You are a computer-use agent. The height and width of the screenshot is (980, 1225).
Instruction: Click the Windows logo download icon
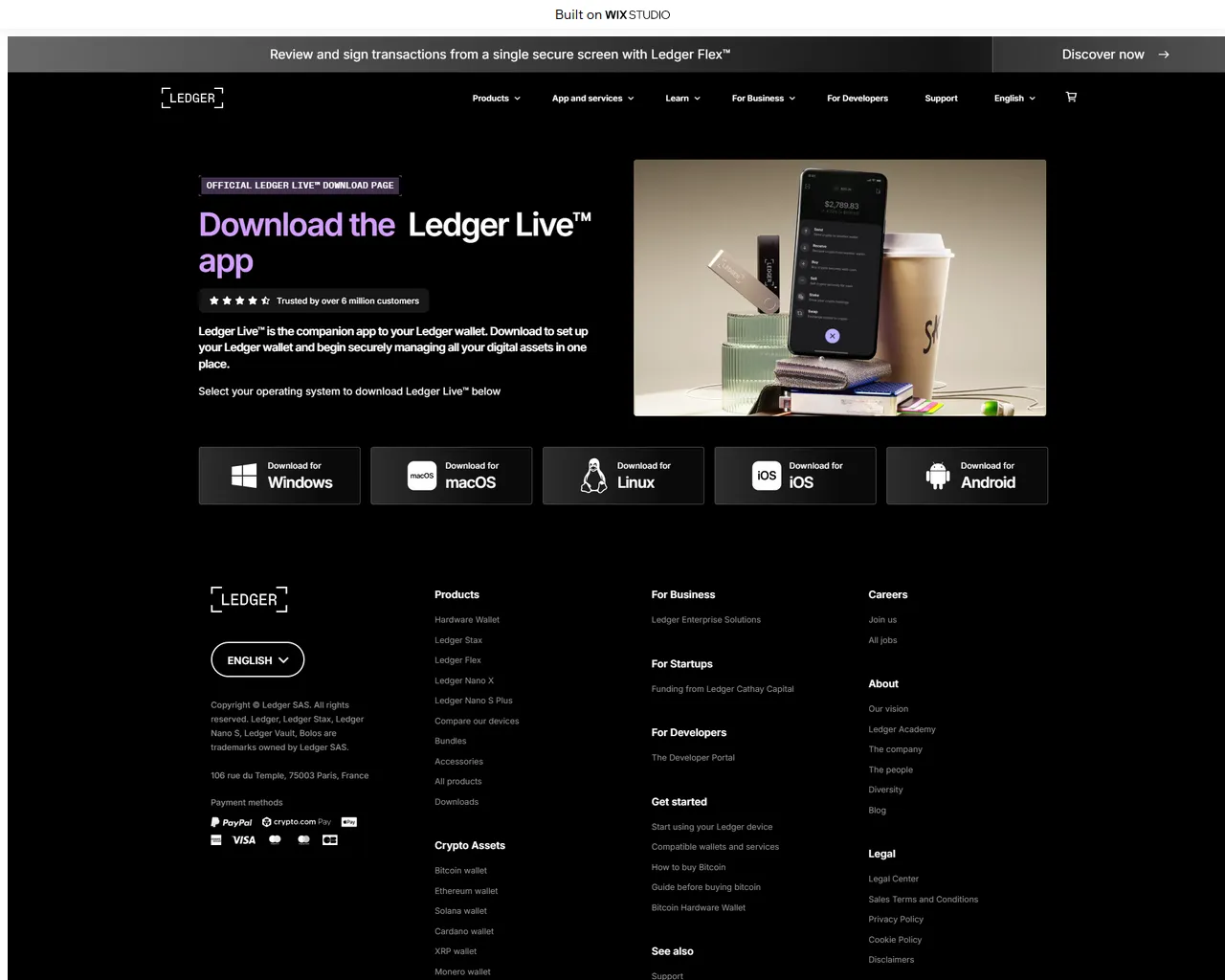[244, 476]
